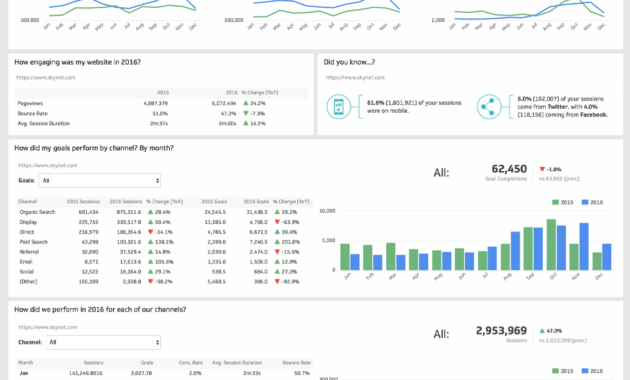Click the Email channel row label
The image size is (630, 380).
(26, 262)
